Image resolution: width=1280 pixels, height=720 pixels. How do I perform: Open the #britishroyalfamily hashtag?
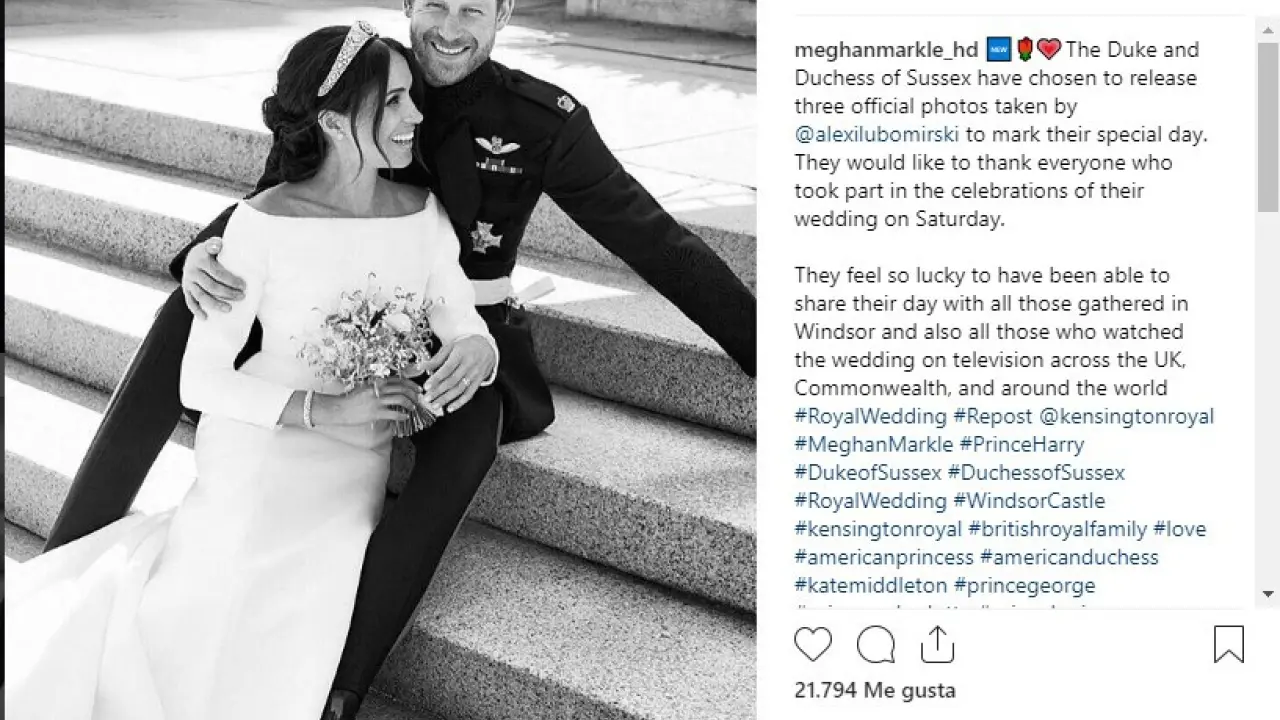tap(1057, 528)
